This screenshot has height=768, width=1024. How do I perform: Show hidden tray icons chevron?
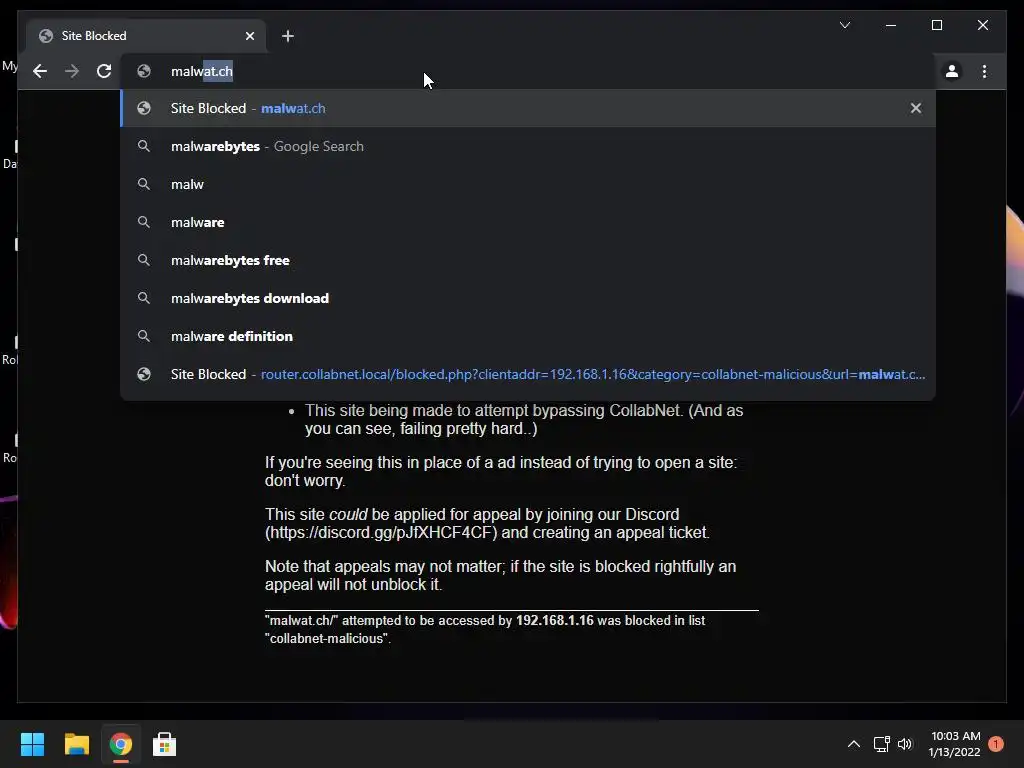(x=854, y=744)
